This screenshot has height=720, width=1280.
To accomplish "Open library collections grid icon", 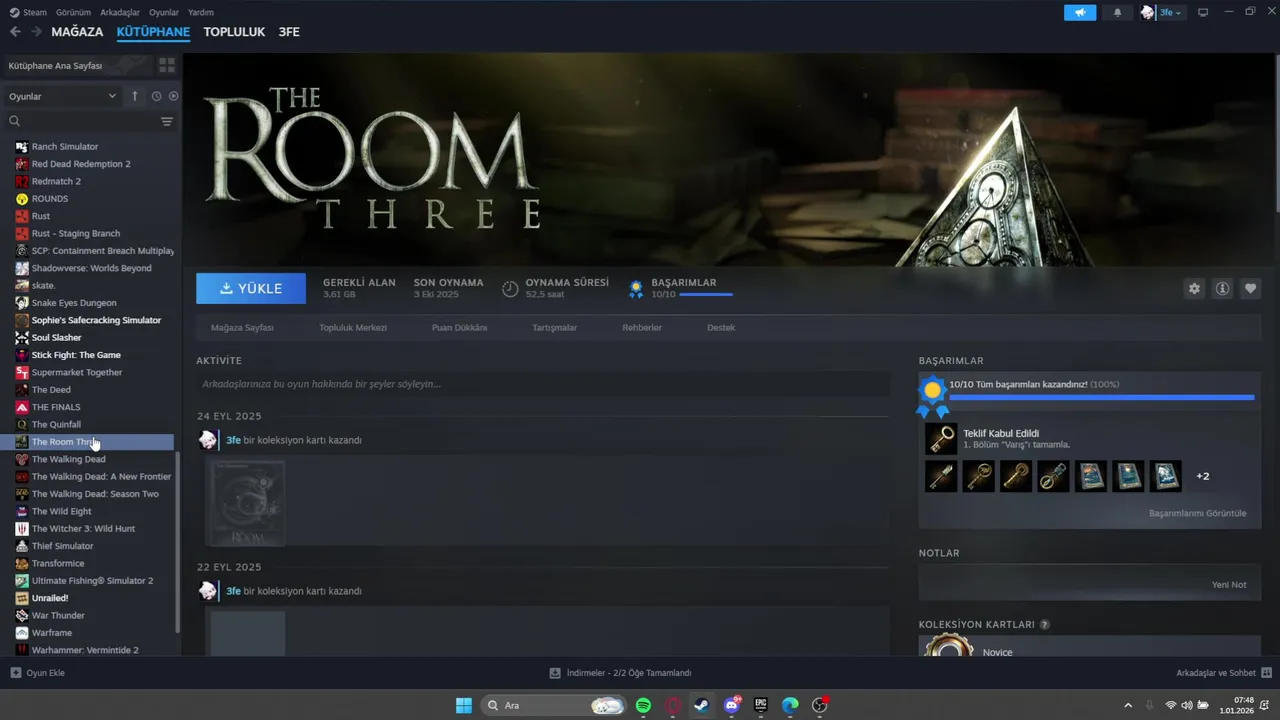I will (x=167, y=65).
